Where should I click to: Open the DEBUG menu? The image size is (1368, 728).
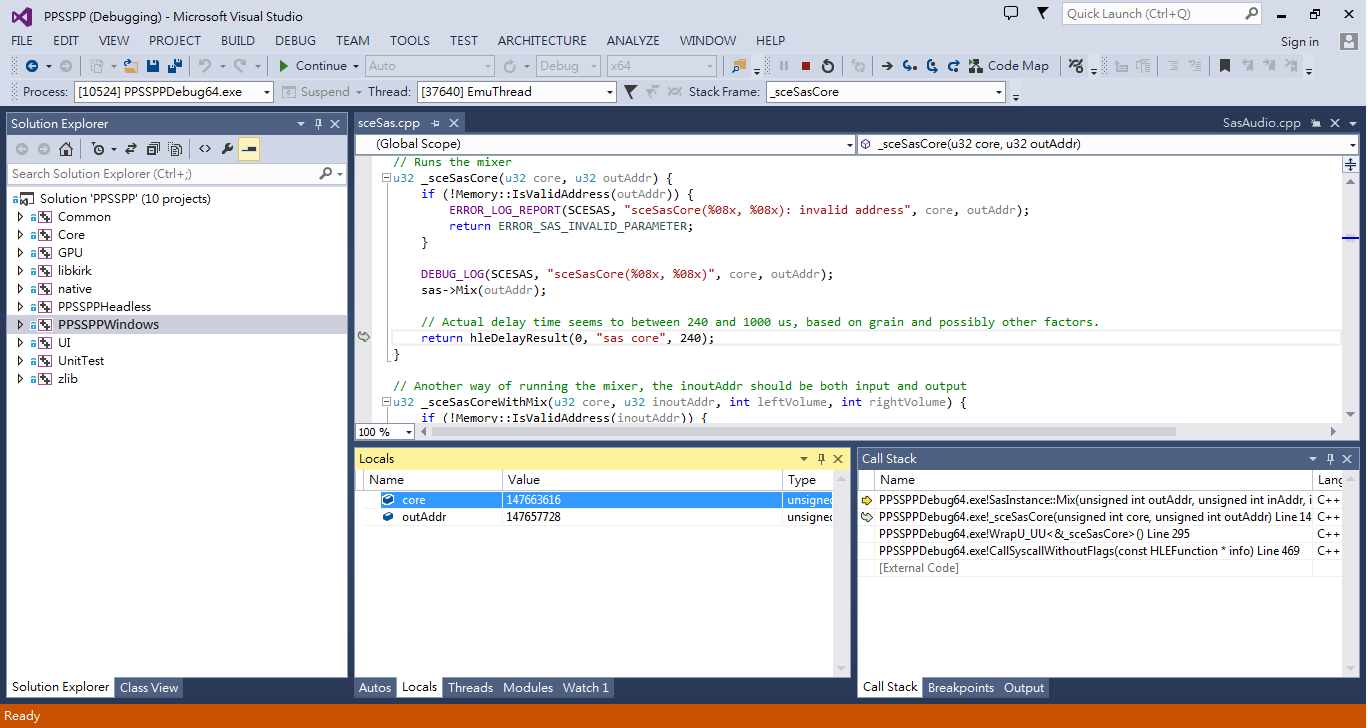tap(295, 41)
